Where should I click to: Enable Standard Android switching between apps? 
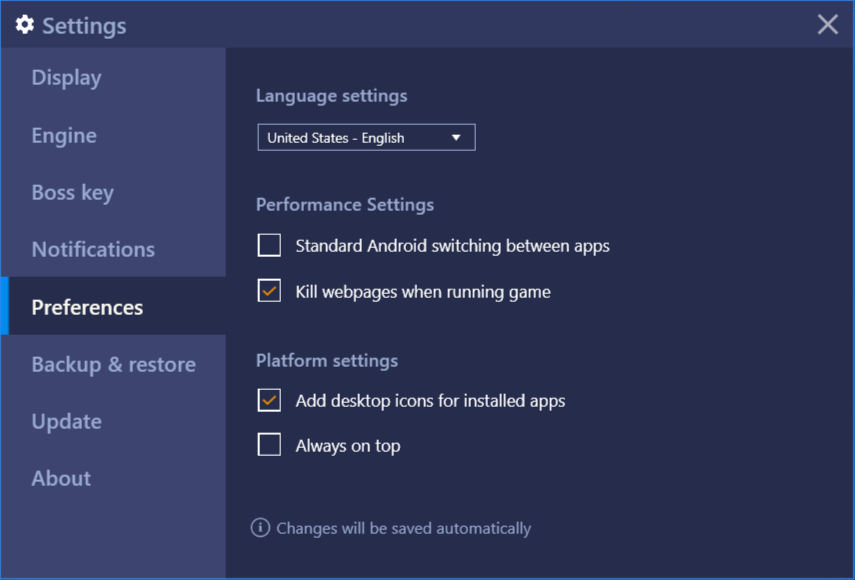[x=269, y=245]
